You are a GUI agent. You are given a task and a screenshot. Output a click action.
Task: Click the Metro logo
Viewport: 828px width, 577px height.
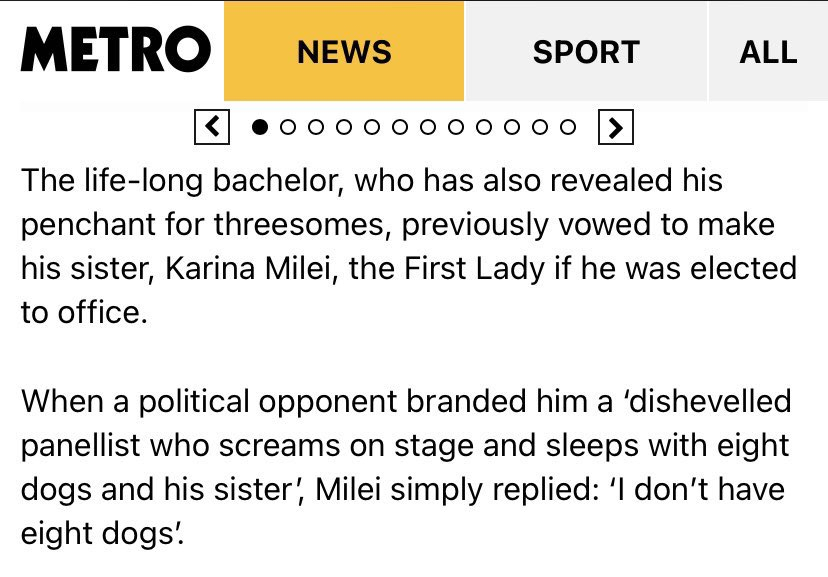point(116,49)
